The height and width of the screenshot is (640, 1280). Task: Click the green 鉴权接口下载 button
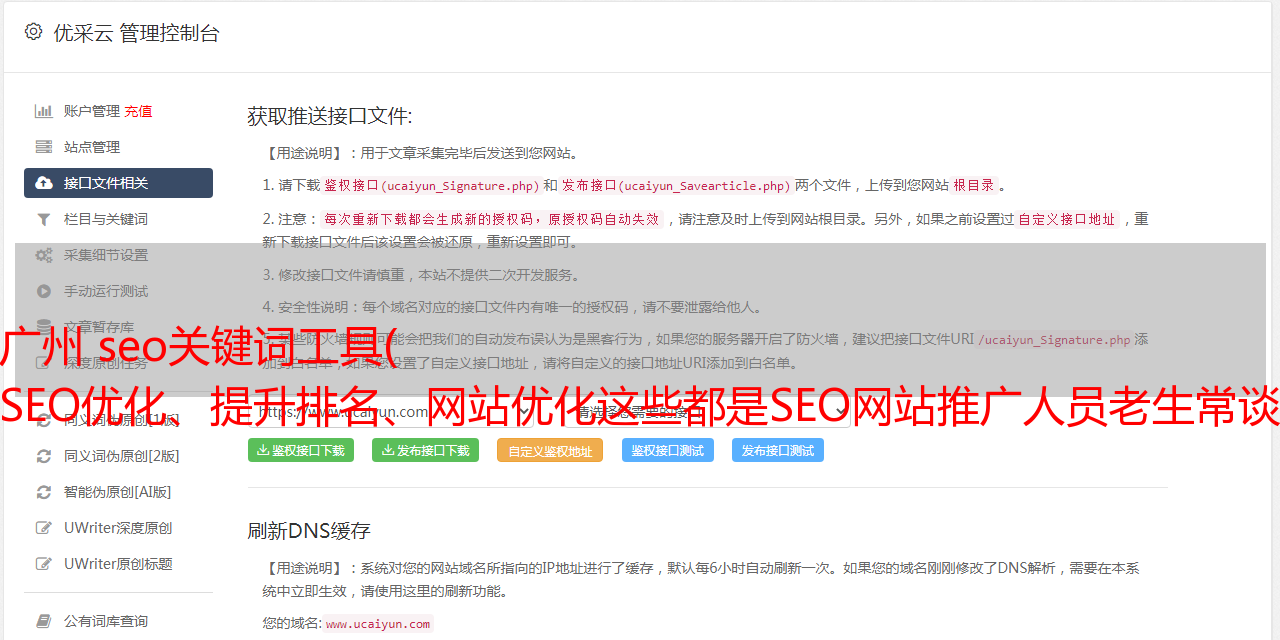point(301,450)
